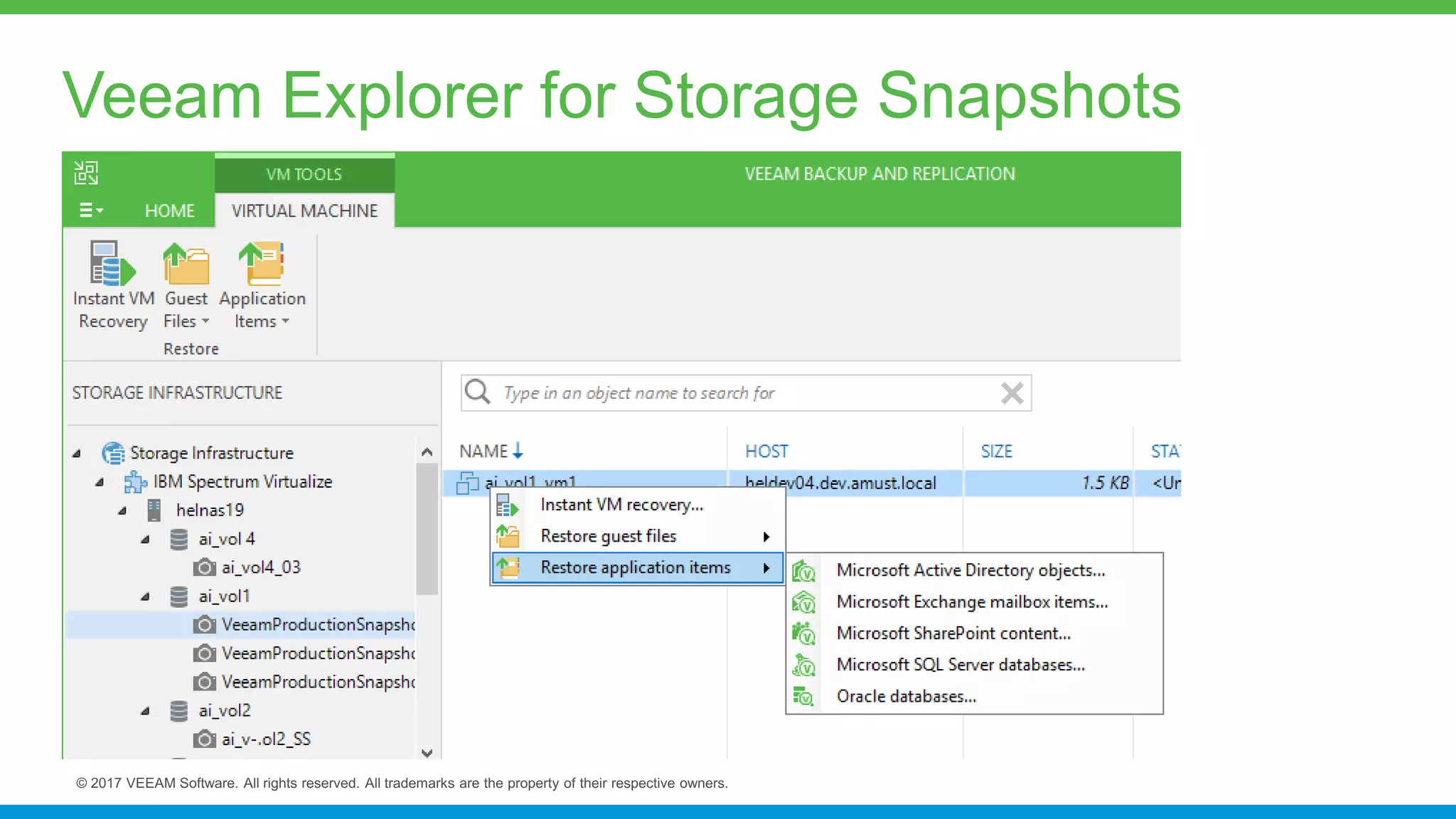This screenshot has height=819, width=1456.
Task: Switch to the HOME ribbon tab
Action: point(170,211)
